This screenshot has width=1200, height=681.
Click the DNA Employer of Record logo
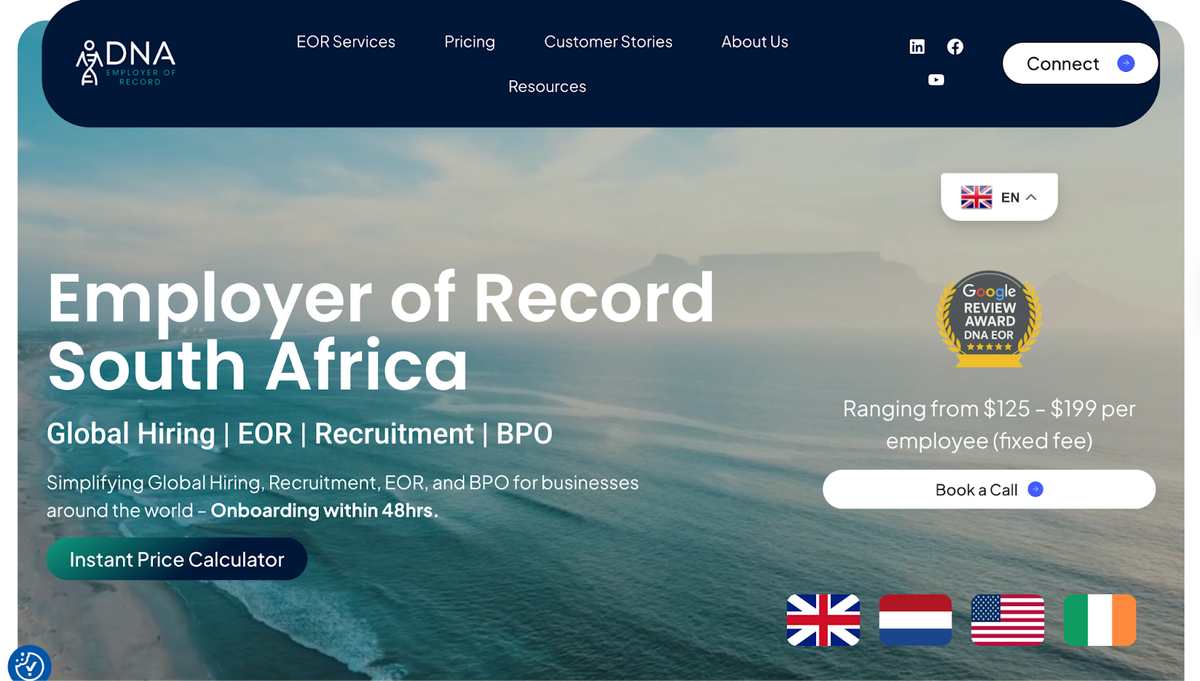(x=126, y=63)
